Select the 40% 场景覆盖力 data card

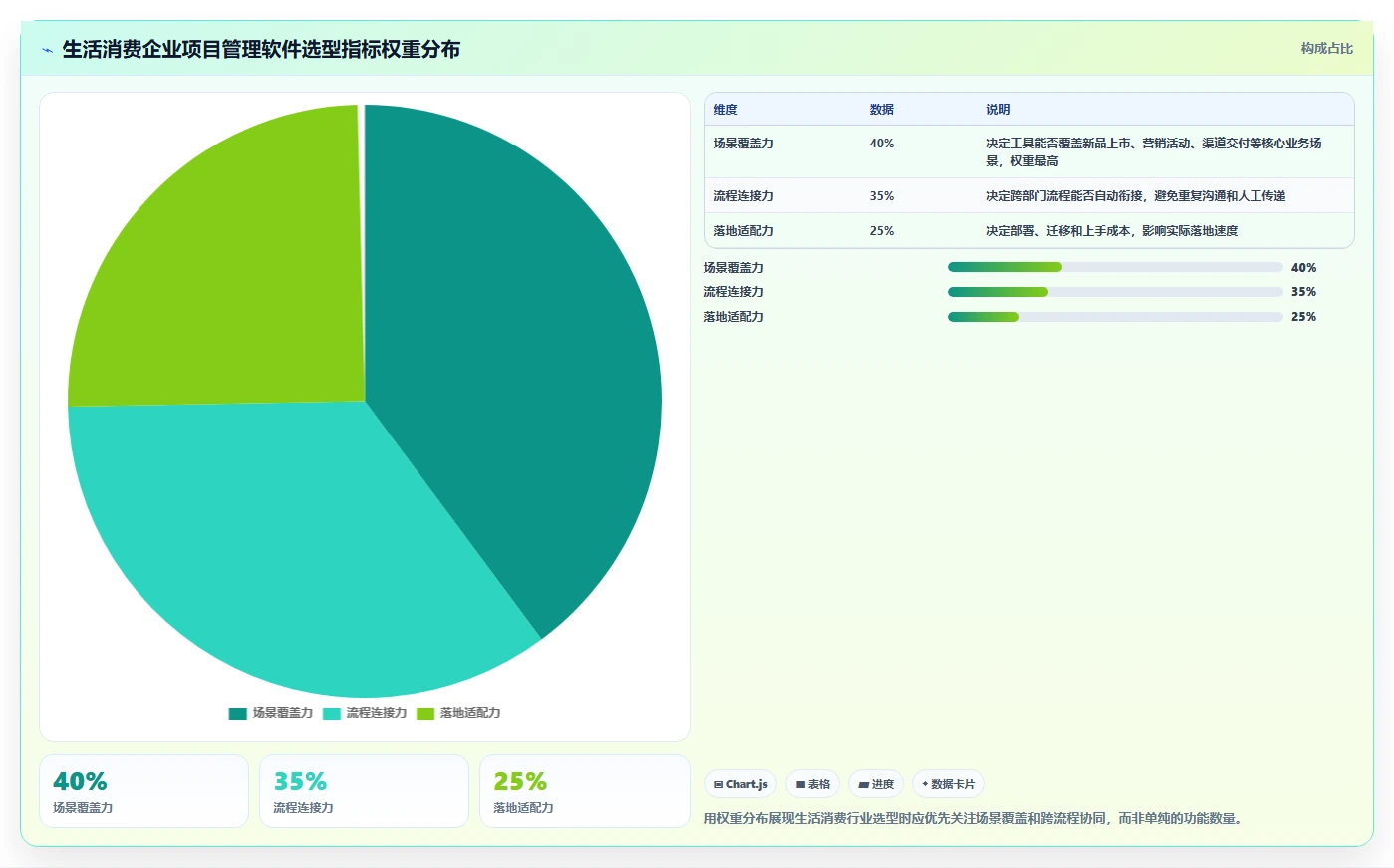(143, 791)
